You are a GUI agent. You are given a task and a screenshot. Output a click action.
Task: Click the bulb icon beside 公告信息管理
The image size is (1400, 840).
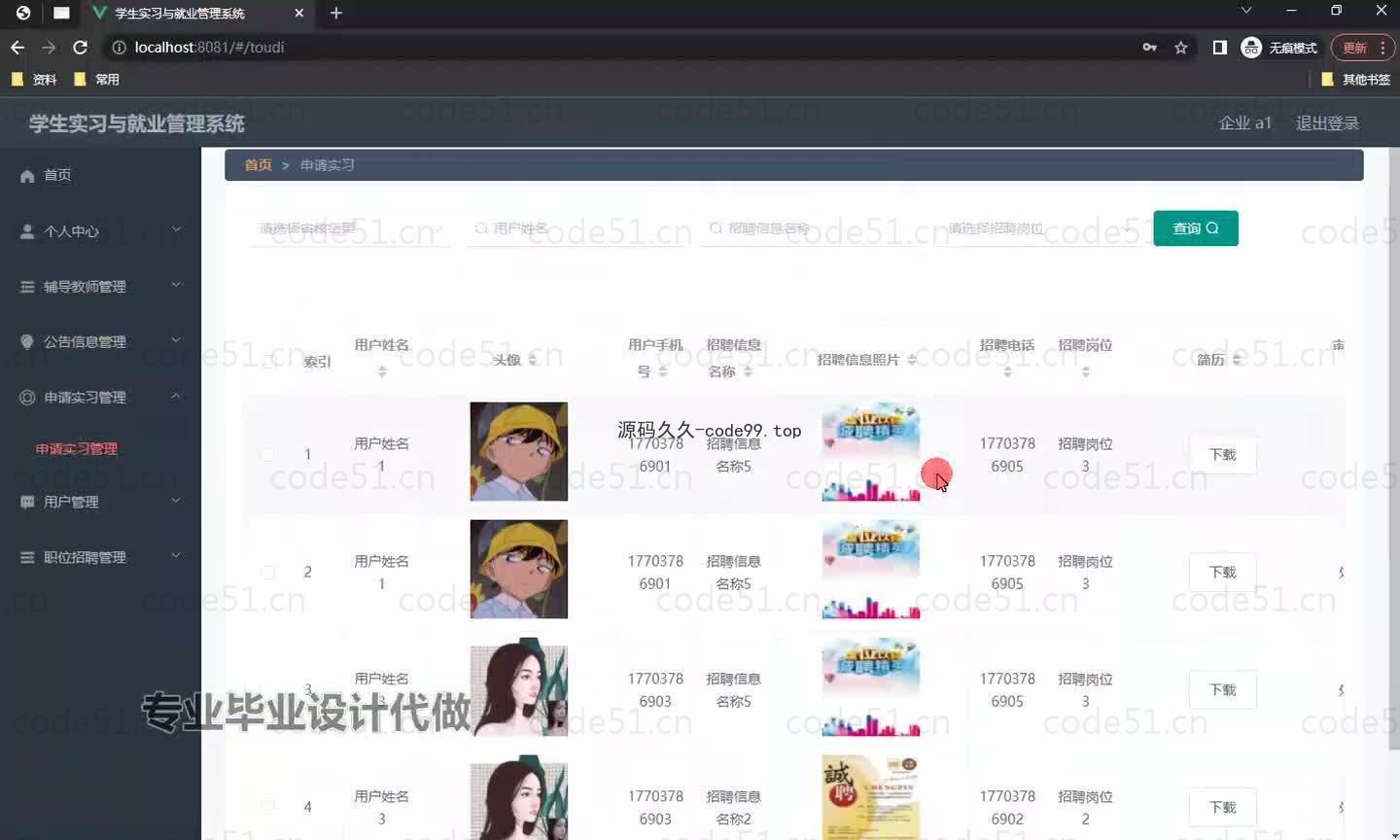pyautogui.click(x=27, y=342)
